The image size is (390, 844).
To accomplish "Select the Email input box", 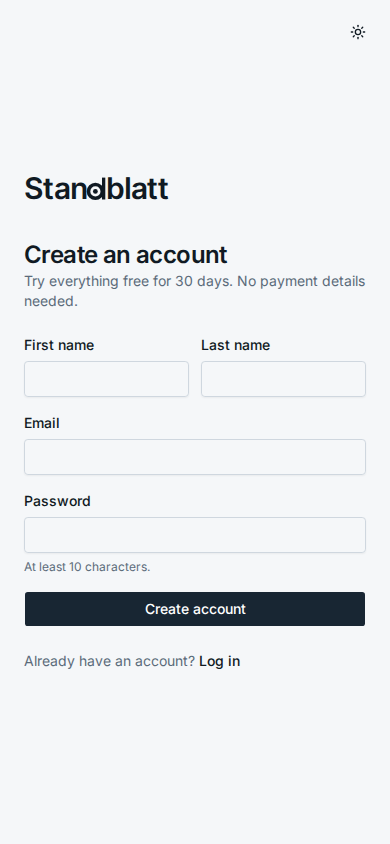I will click(195, 457).
